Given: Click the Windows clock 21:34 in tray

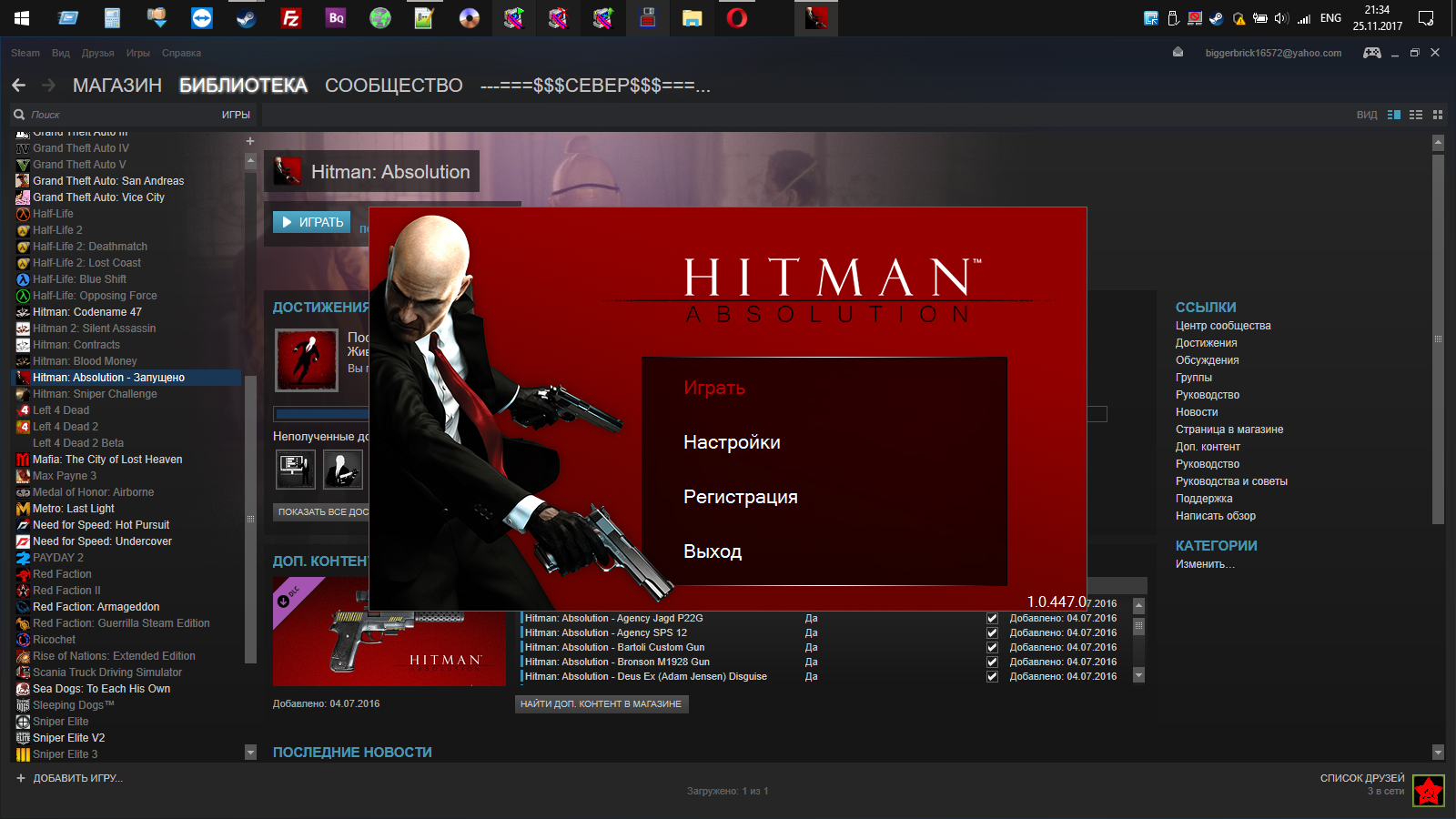Looking at the screenshot, I should click(x=1377, y=10).
